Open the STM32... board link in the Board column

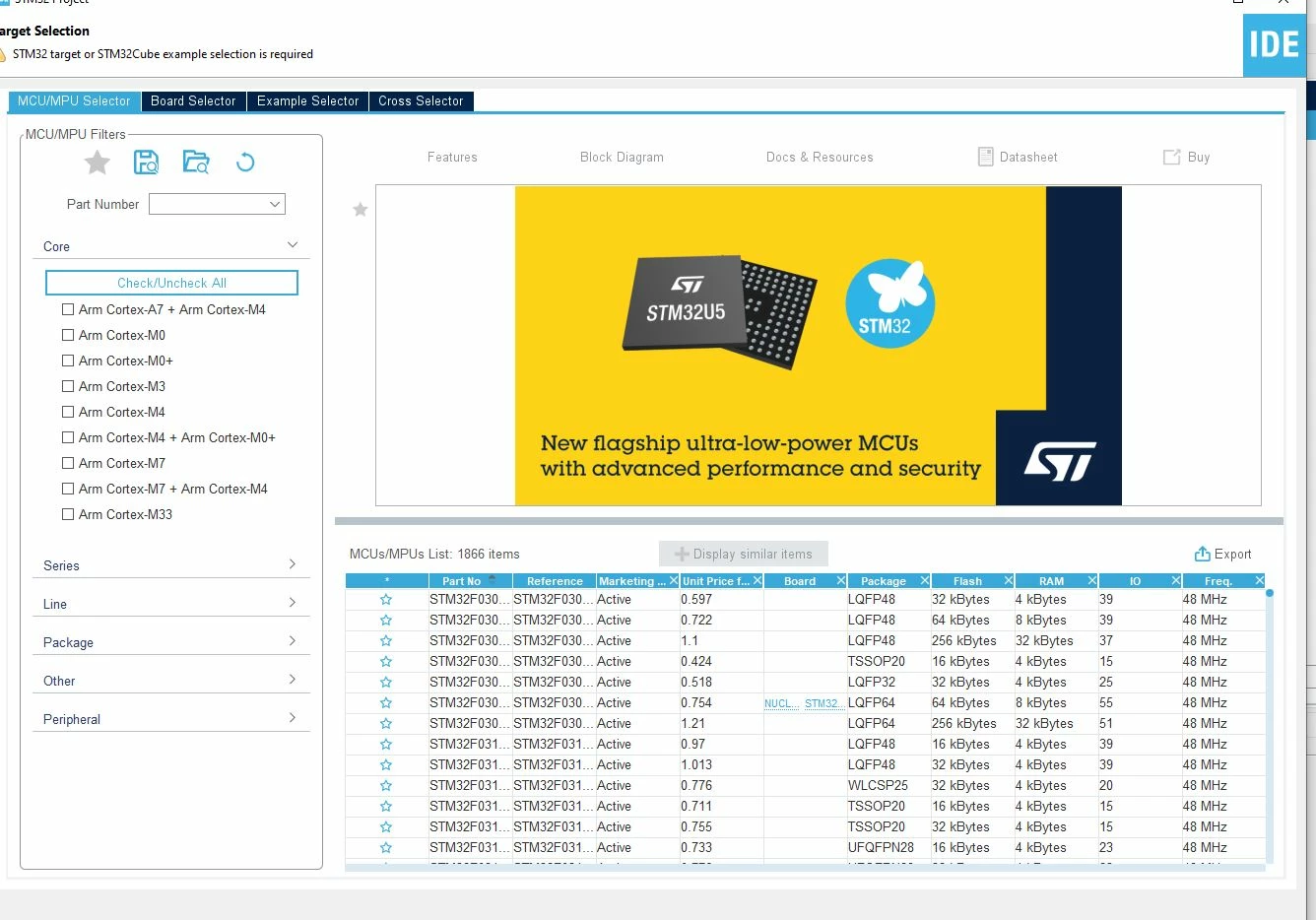[823, 703]
